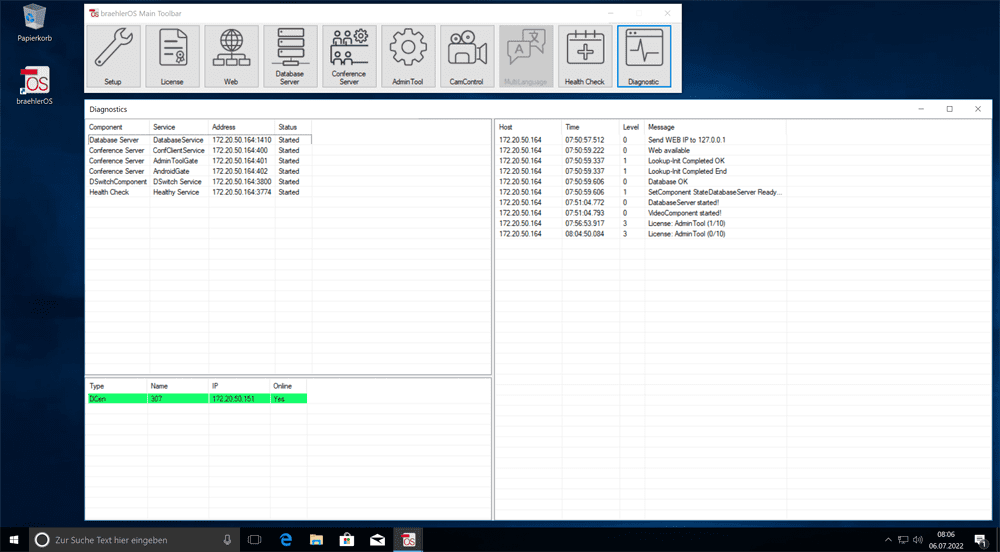Click the Name column header in device list

pos(177,386)
